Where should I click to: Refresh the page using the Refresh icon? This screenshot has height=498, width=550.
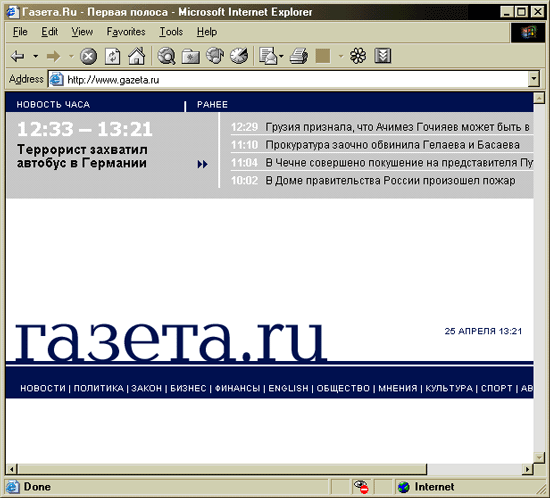pos(112,56)
